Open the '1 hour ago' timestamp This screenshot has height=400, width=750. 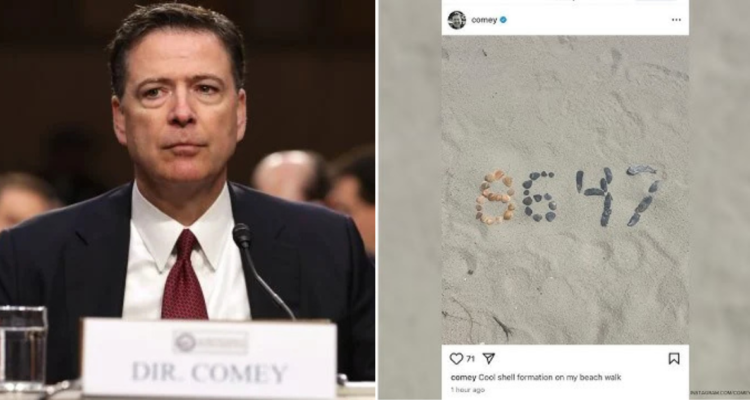(x=467, y=390)
